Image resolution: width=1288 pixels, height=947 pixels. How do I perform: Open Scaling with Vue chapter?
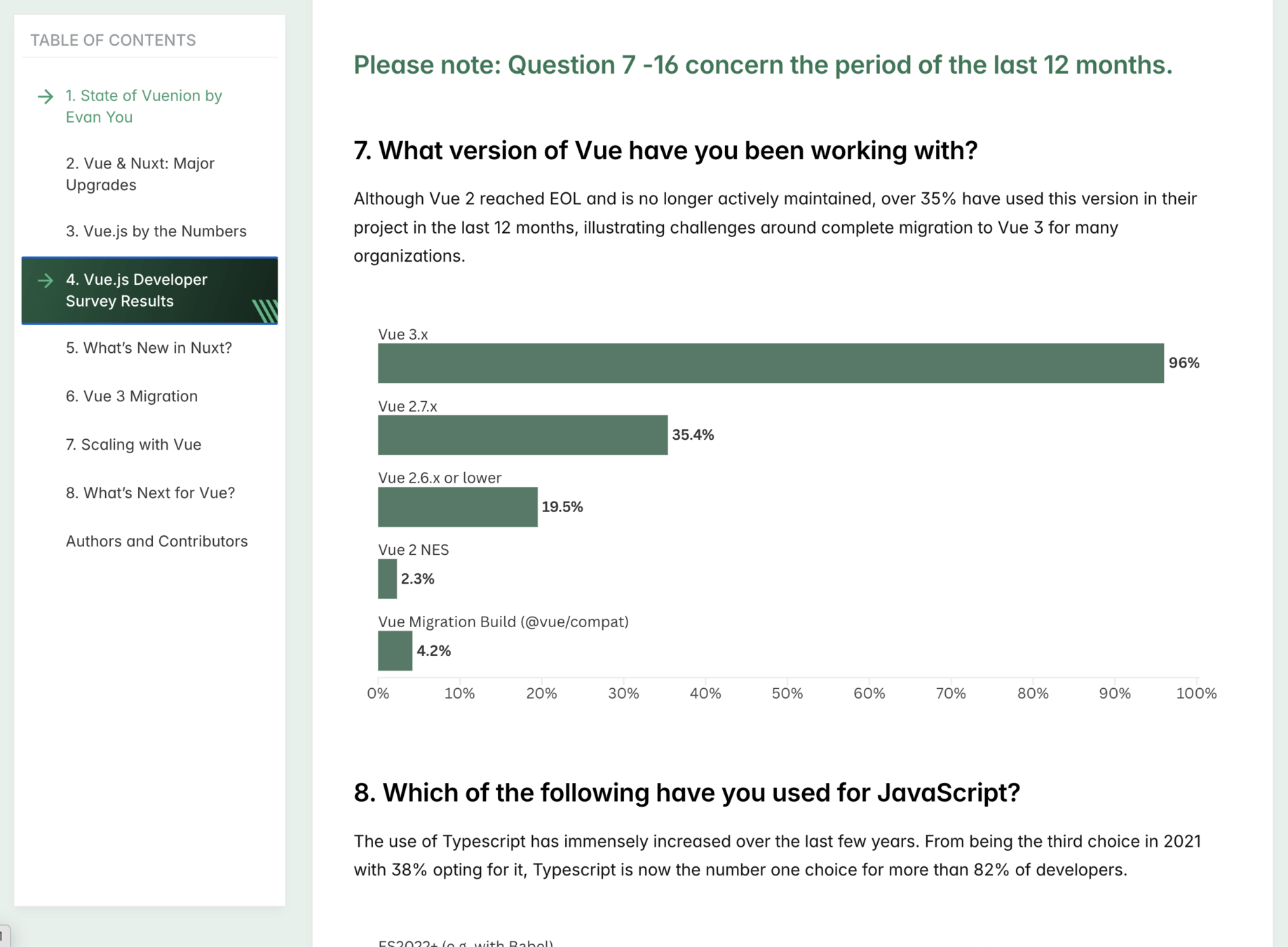[x=133, y=445]
